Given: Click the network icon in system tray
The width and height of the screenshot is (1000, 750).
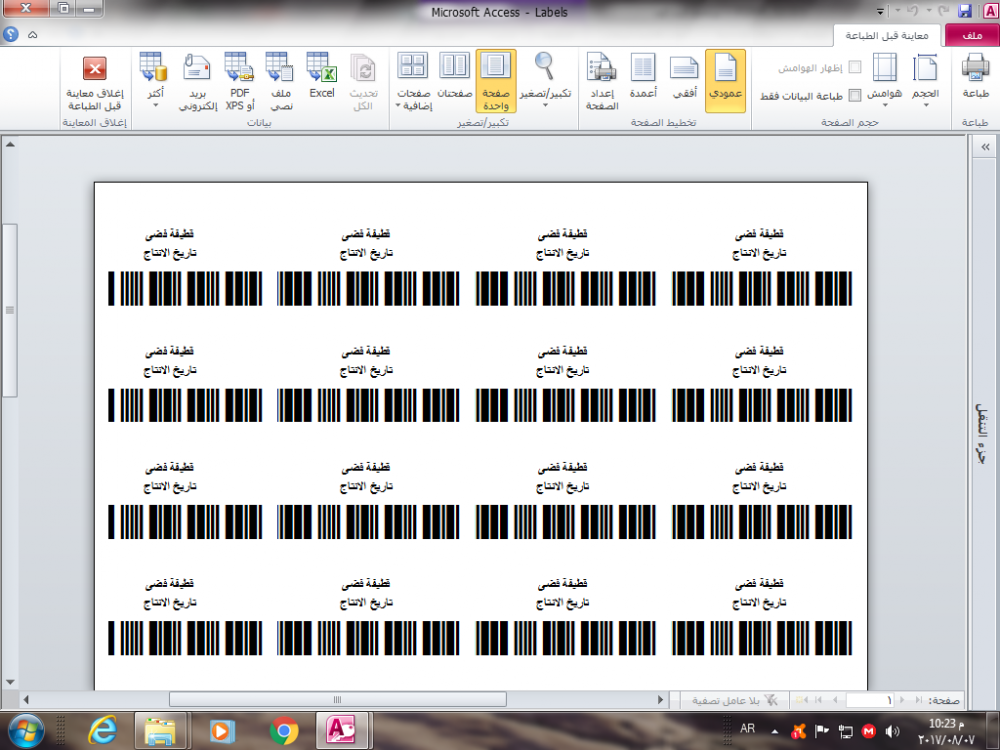Looking at the screenshot, I should click(x=845, y=731).
